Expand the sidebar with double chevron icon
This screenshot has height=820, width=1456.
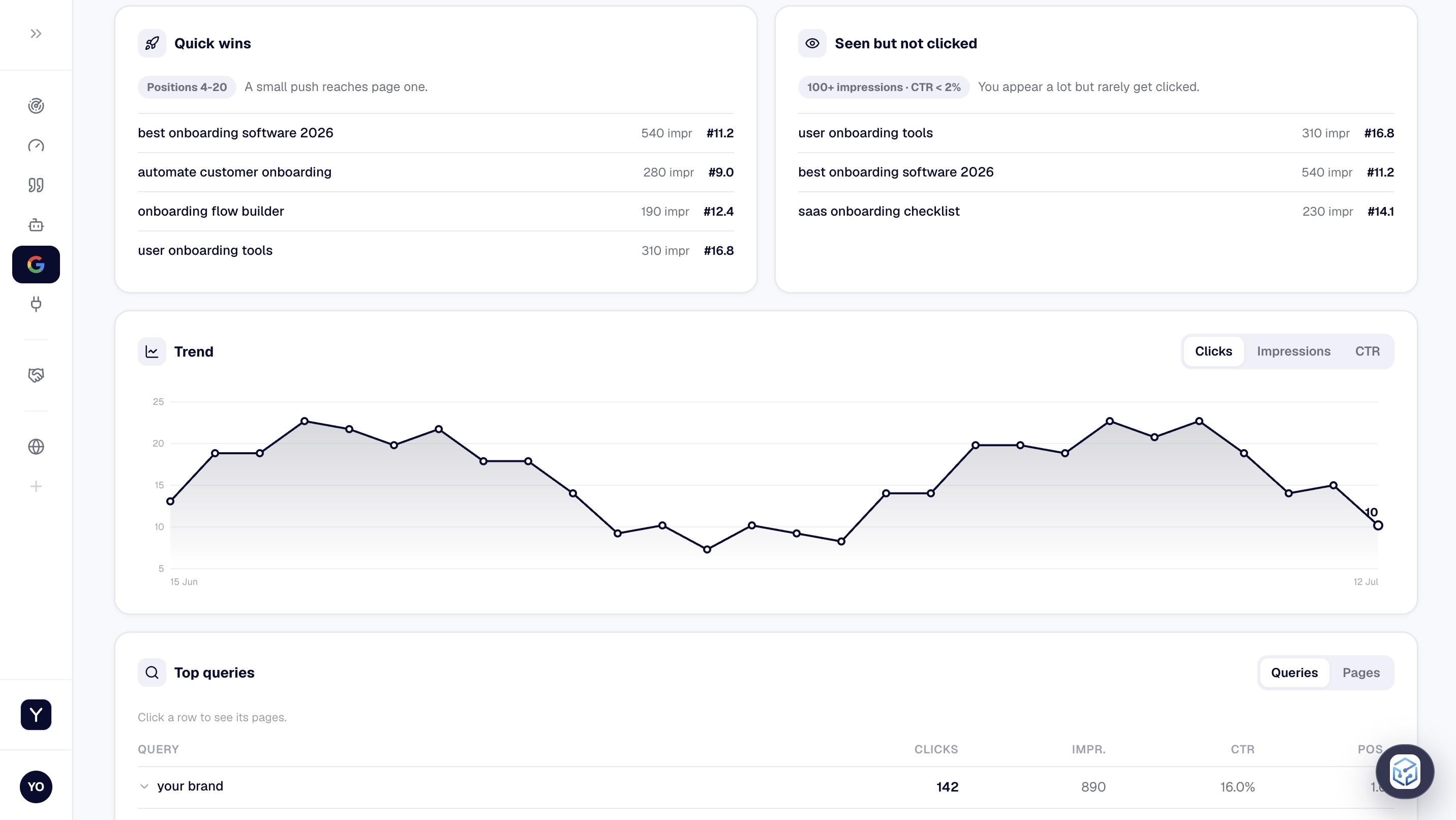pyautogui.click(x=36, y=34)
